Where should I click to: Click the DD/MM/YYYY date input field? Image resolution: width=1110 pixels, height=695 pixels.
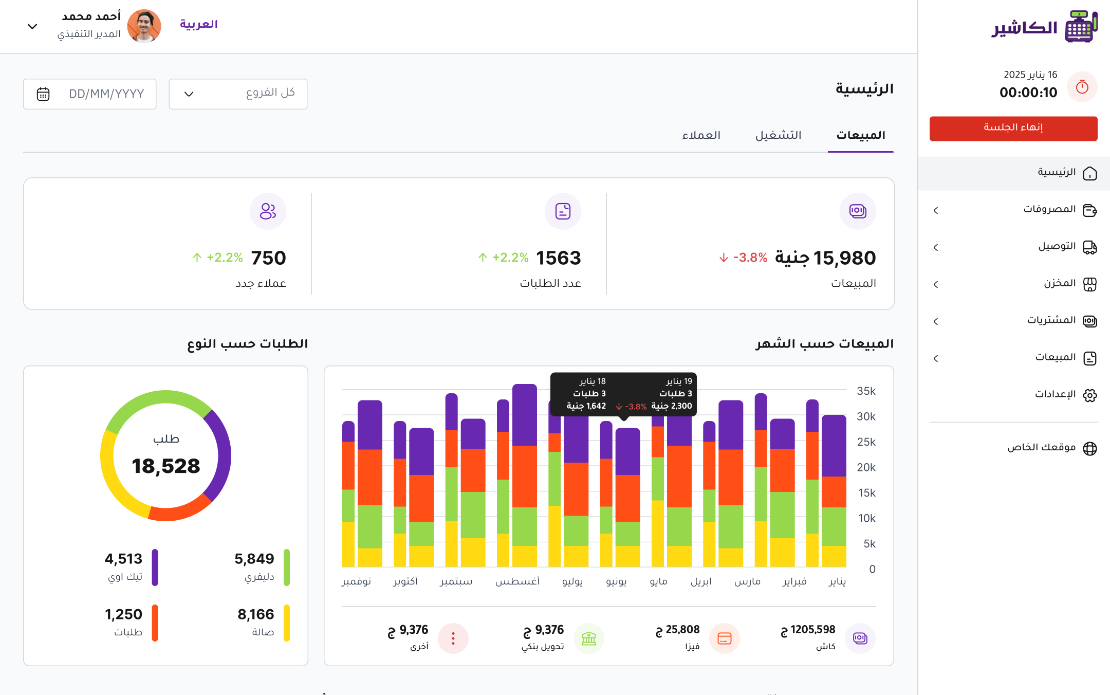click(90, 94)
